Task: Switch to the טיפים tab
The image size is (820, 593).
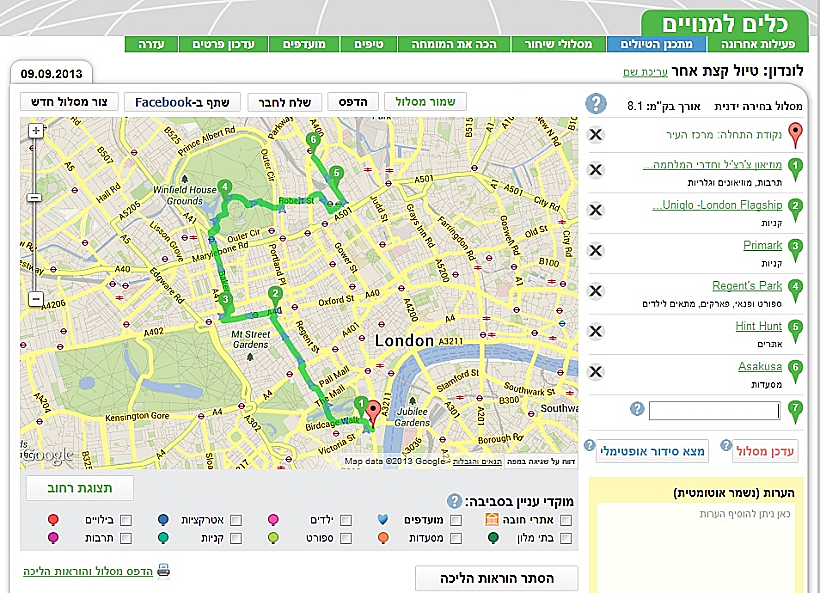Action: [368, 44]
